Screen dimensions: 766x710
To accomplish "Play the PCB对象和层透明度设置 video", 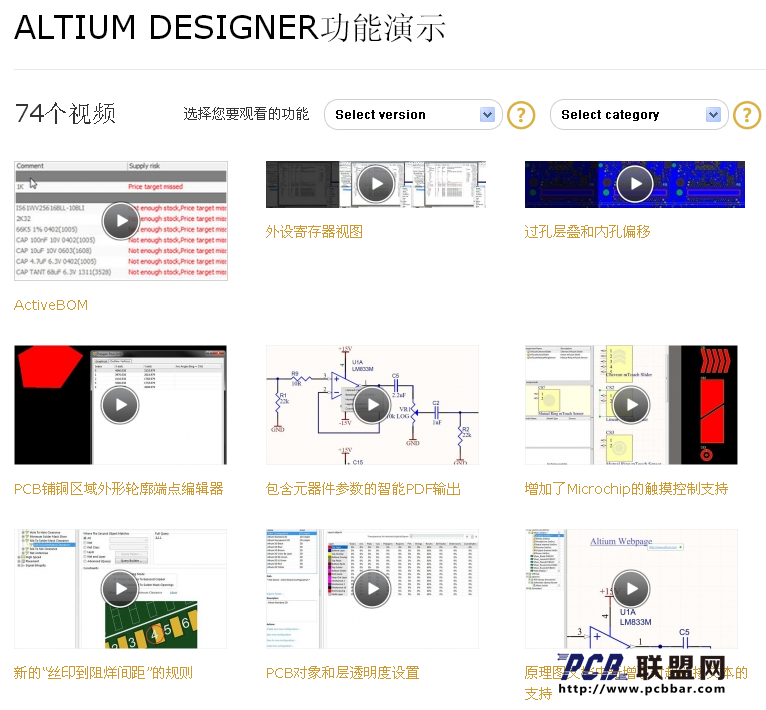I will 372,589.
